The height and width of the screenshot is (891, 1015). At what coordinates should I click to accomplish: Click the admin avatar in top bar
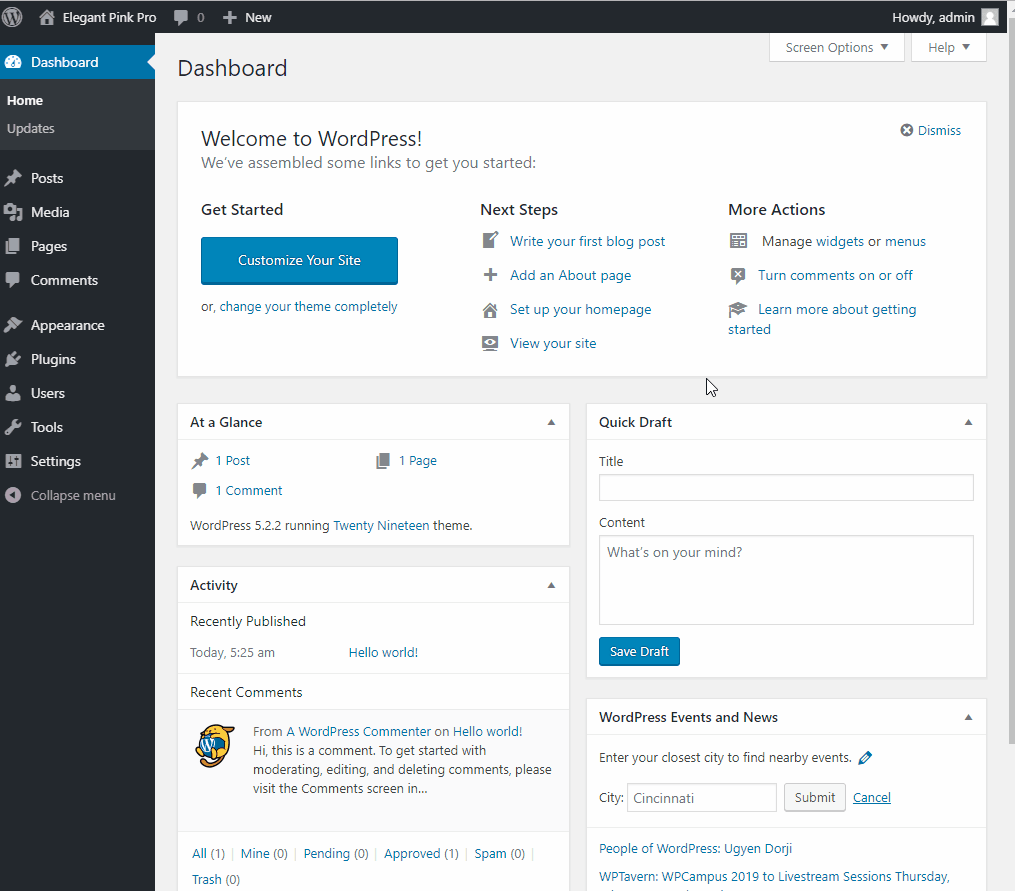tap(990, 17)
